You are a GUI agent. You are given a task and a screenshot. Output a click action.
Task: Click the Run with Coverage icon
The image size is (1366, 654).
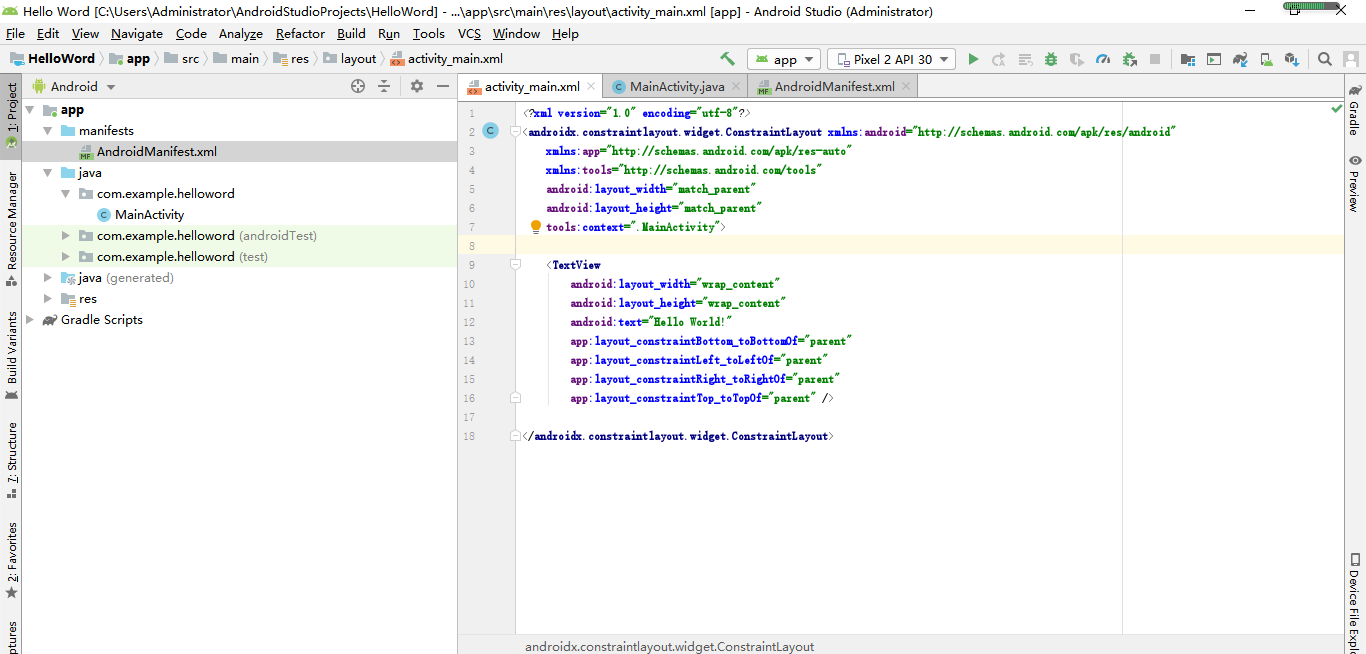coord(1077,59)
